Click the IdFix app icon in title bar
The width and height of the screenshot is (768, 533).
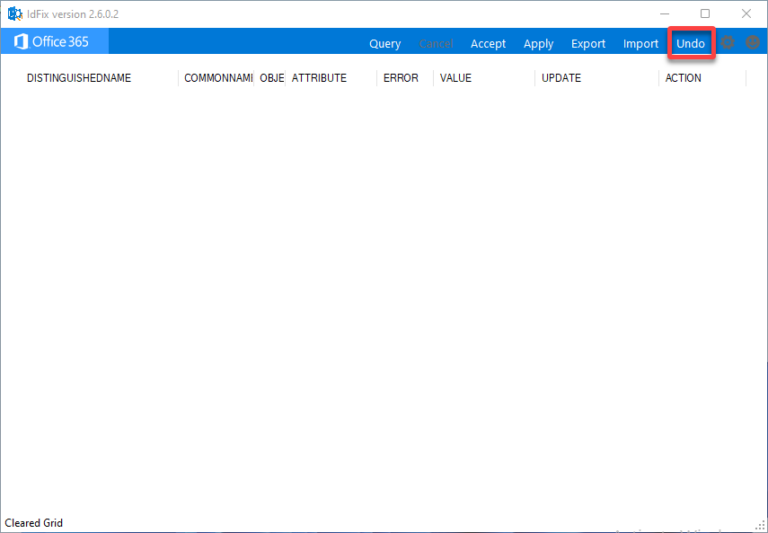coord(14,13)
